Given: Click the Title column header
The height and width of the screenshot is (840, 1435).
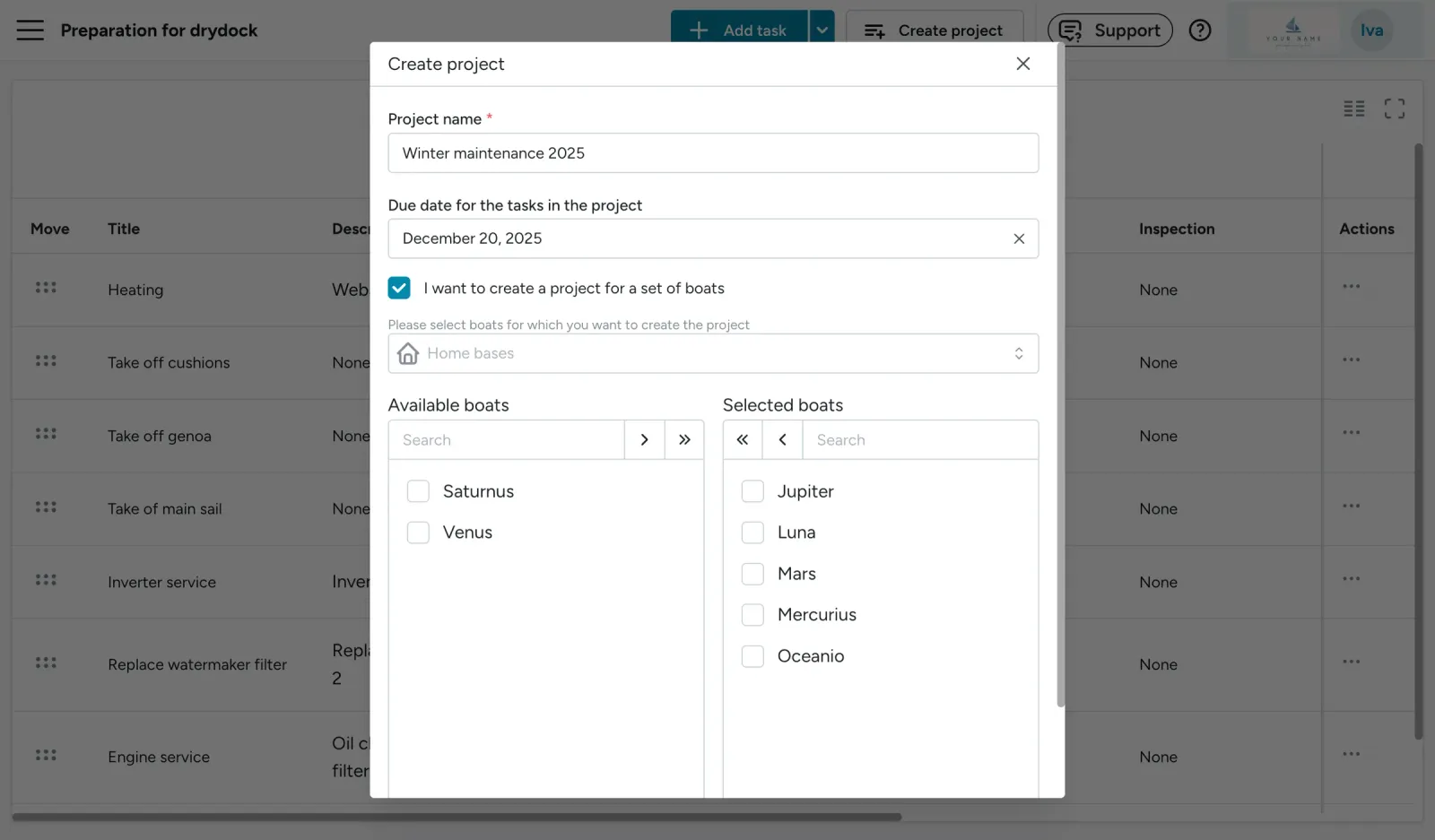Looking at the screenshot, I should point(124,229).
